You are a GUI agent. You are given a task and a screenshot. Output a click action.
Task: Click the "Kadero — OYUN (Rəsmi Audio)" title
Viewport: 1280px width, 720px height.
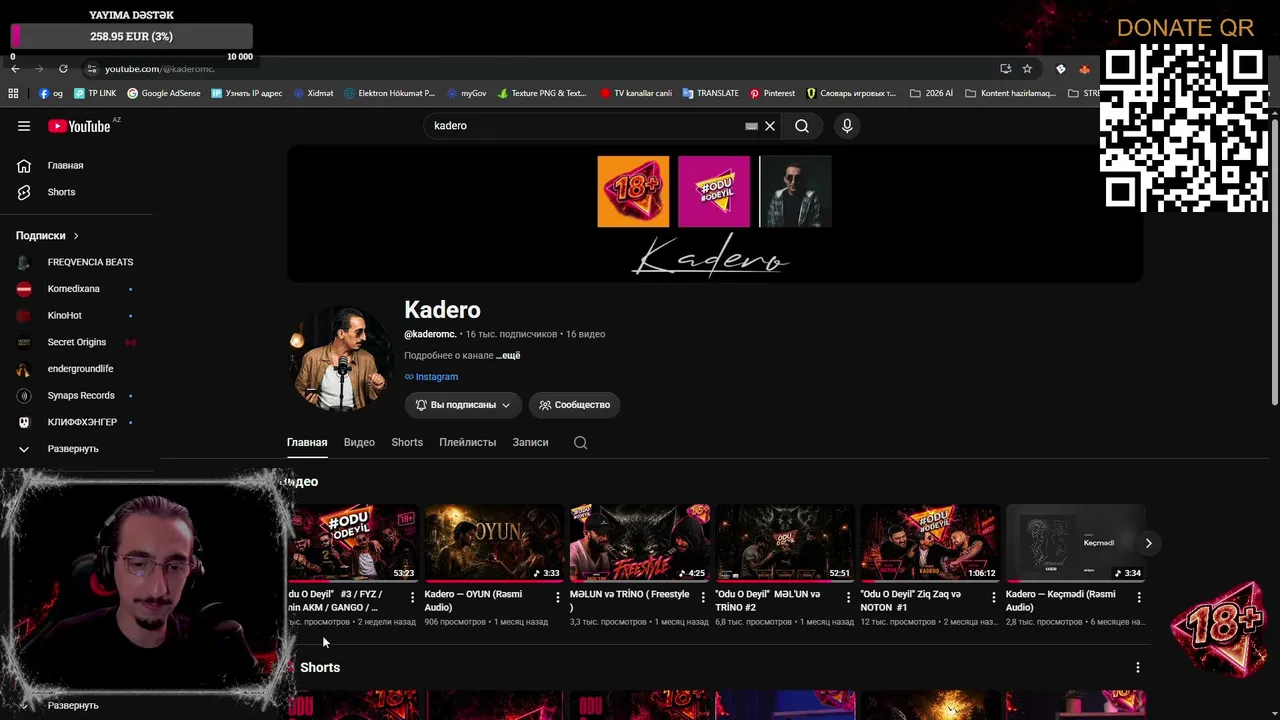pos(473,601)
